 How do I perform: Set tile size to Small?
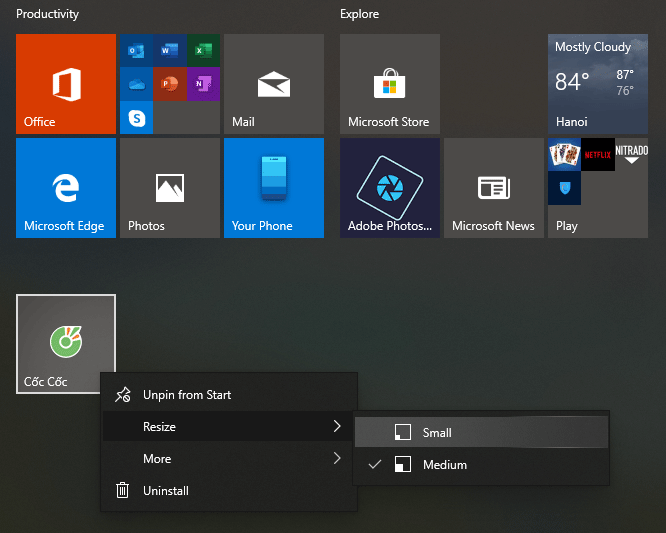(x=481, y=432)
